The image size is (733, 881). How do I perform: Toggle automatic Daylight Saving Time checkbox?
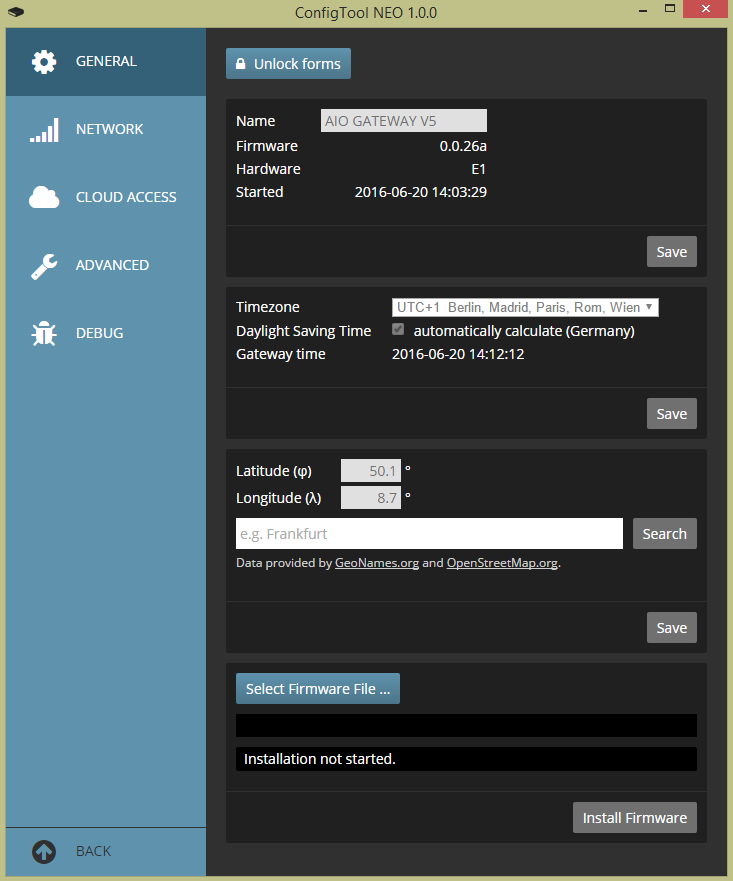398,330
